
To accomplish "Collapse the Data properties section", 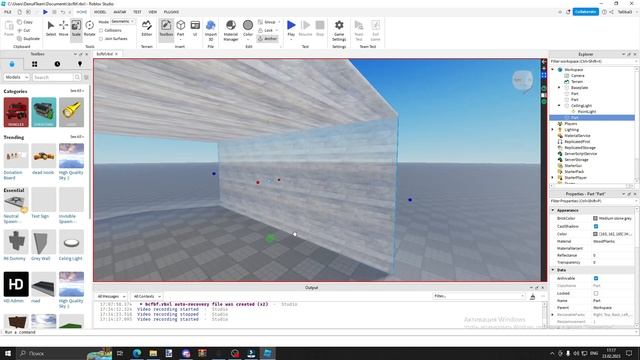I will coord(553,270).
